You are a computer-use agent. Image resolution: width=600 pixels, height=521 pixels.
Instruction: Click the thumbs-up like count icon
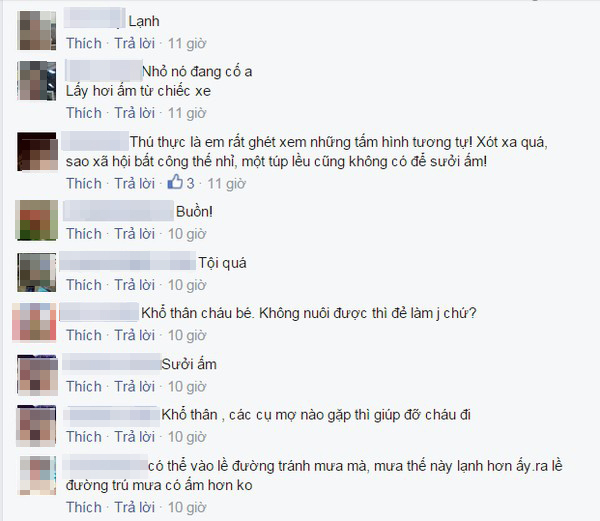point(175,182)
